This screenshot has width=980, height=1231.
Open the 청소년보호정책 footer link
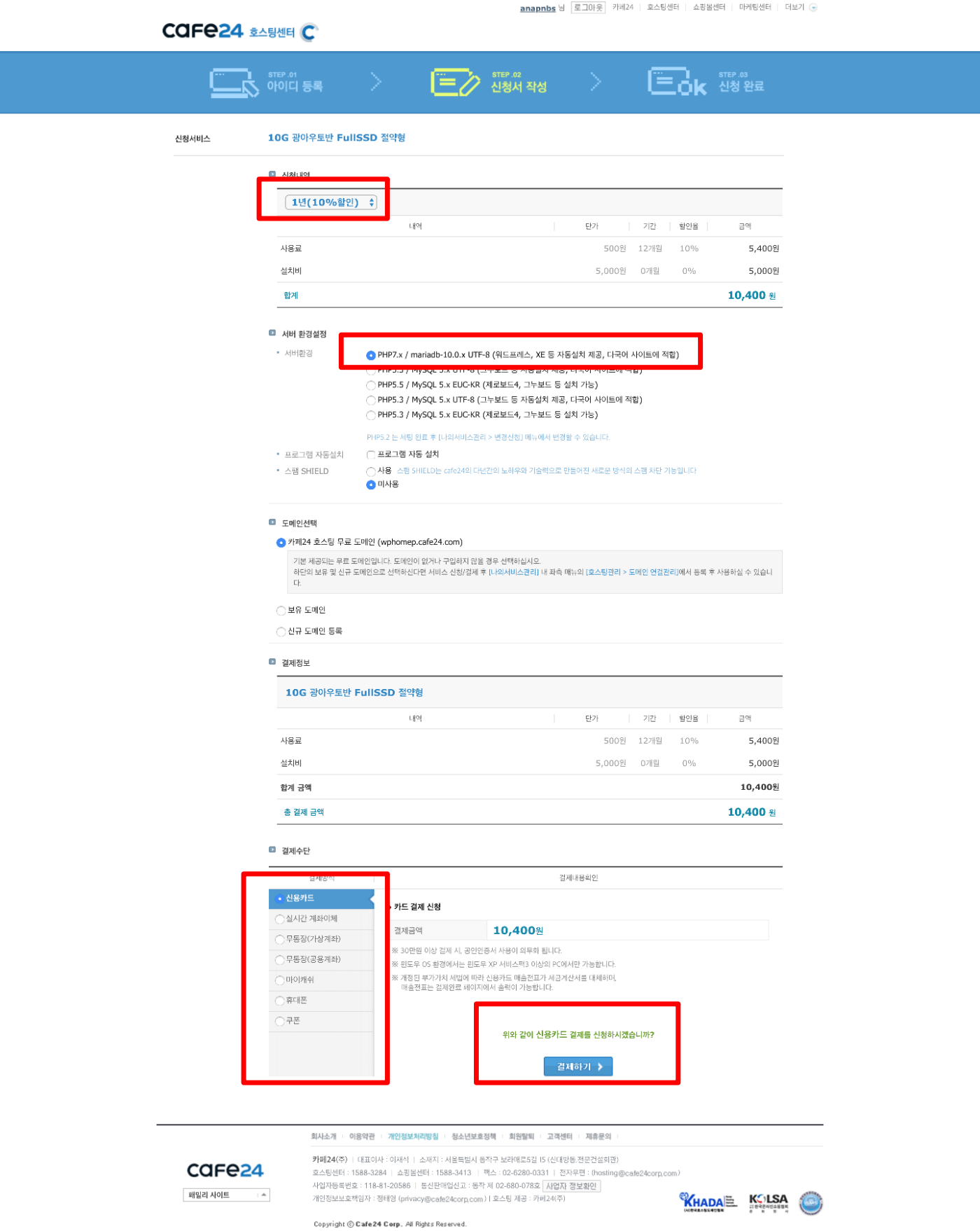[474, 1136]
